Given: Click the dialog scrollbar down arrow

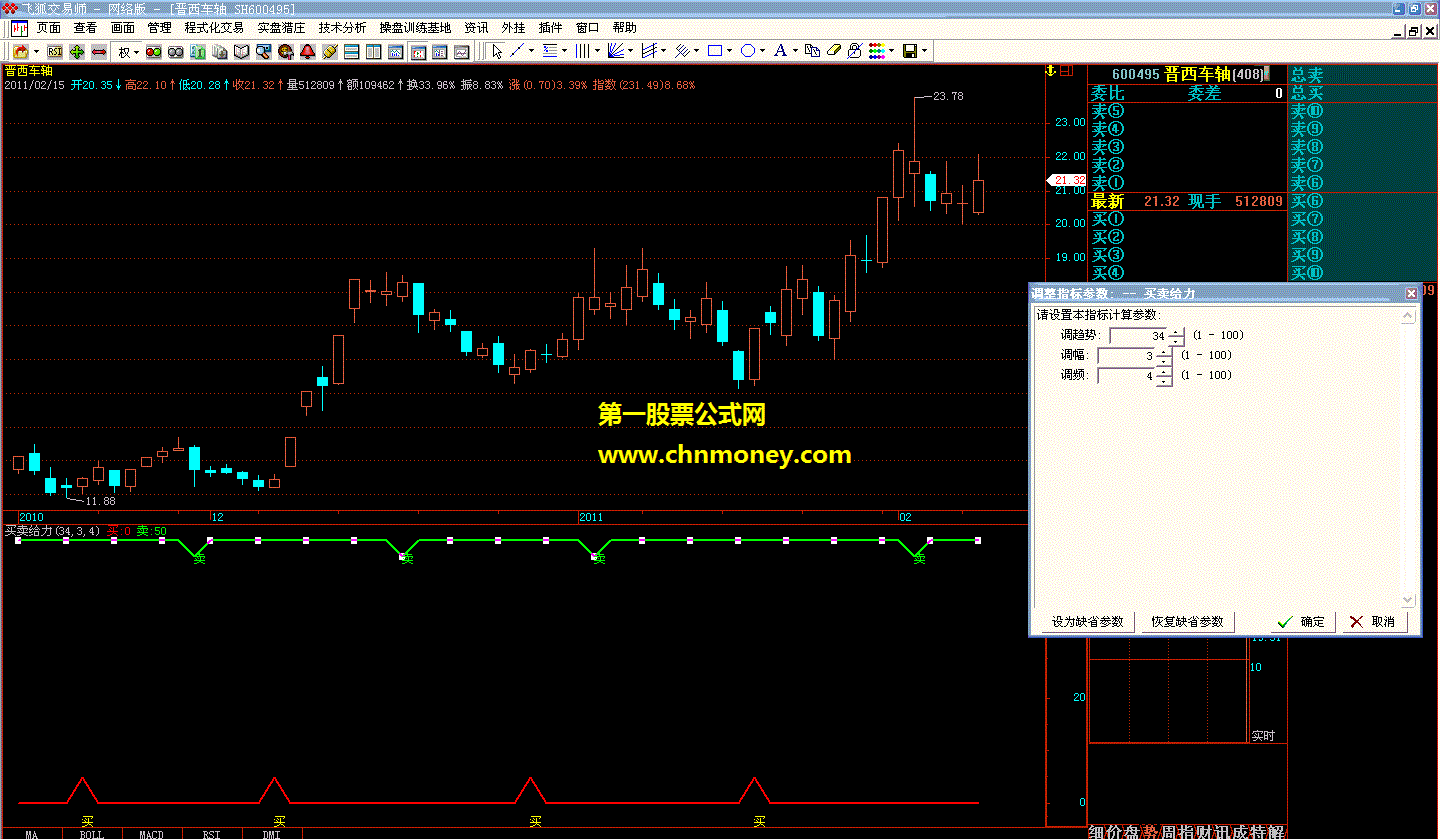Looking at the screenshot, I should tap(1408, 600).
